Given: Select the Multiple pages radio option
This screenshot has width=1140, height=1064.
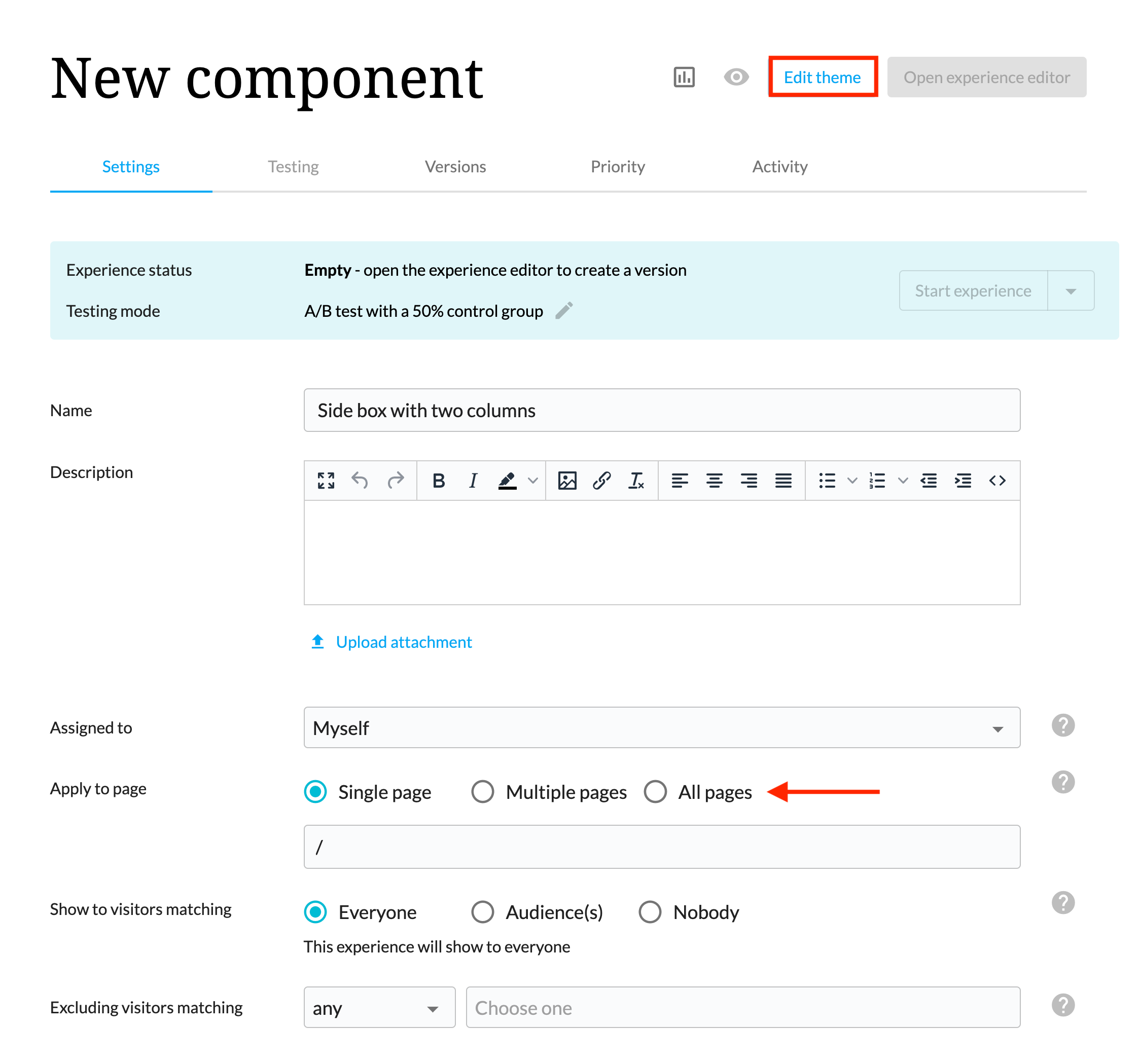Looking at the screenshot, I should click(x=482, y=792).
